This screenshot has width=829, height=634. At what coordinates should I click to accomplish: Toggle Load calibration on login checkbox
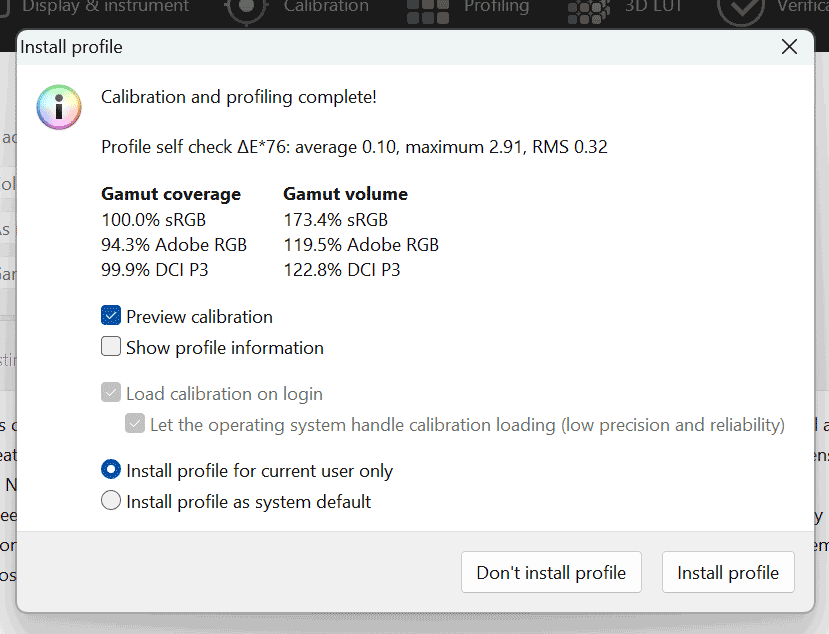tap(110, 393)
